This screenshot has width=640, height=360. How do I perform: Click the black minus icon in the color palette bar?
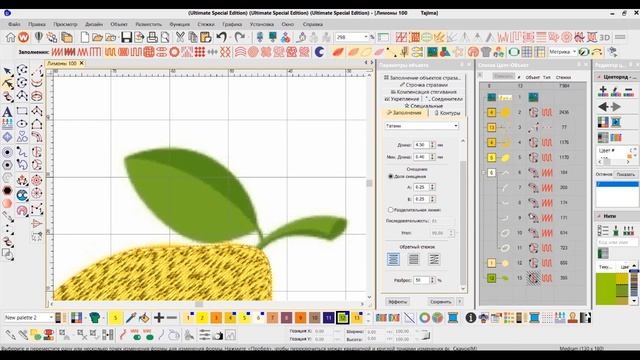tap(172, 318)
